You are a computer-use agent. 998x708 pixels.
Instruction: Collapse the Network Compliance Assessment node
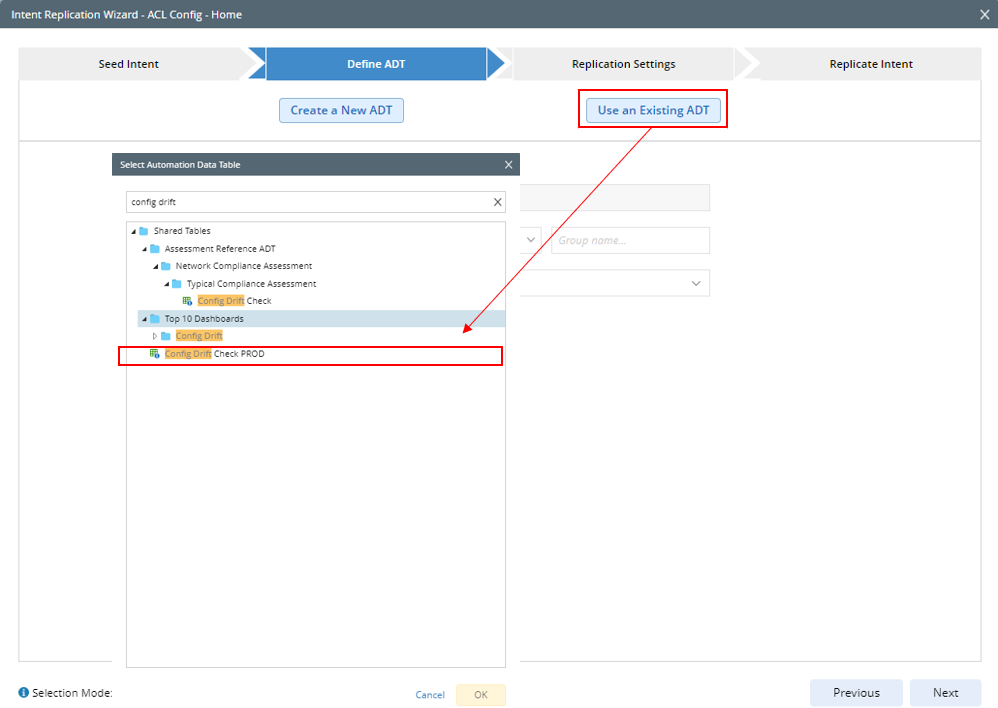(x=155, y=266)
